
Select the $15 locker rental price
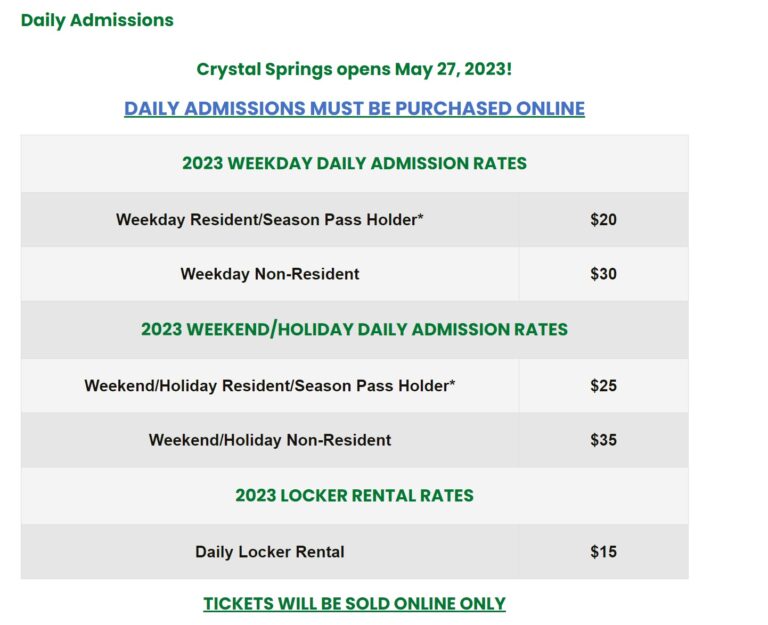point(603,551)
